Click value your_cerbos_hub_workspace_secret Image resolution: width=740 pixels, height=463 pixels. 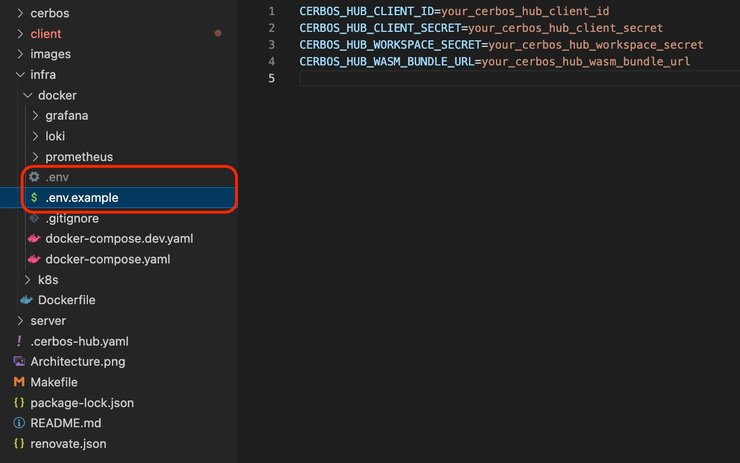point(596,45)
